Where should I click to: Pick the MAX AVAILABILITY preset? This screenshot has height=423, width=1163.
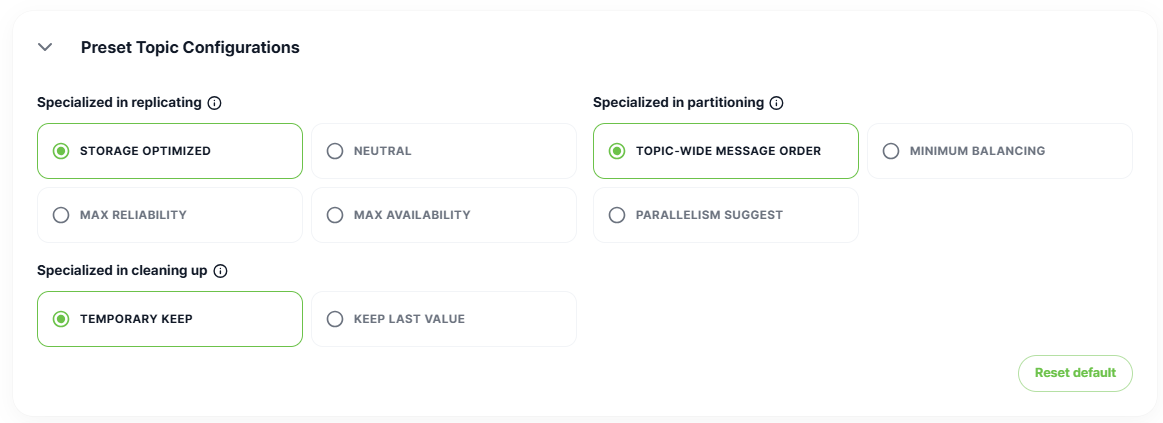coord(444,214)
